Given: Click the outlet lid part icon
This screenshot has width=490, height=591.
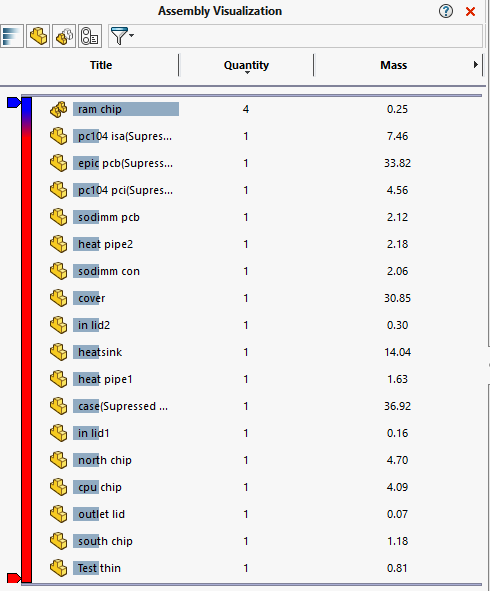Looking at the screenshot, I should tap(58, 514).
